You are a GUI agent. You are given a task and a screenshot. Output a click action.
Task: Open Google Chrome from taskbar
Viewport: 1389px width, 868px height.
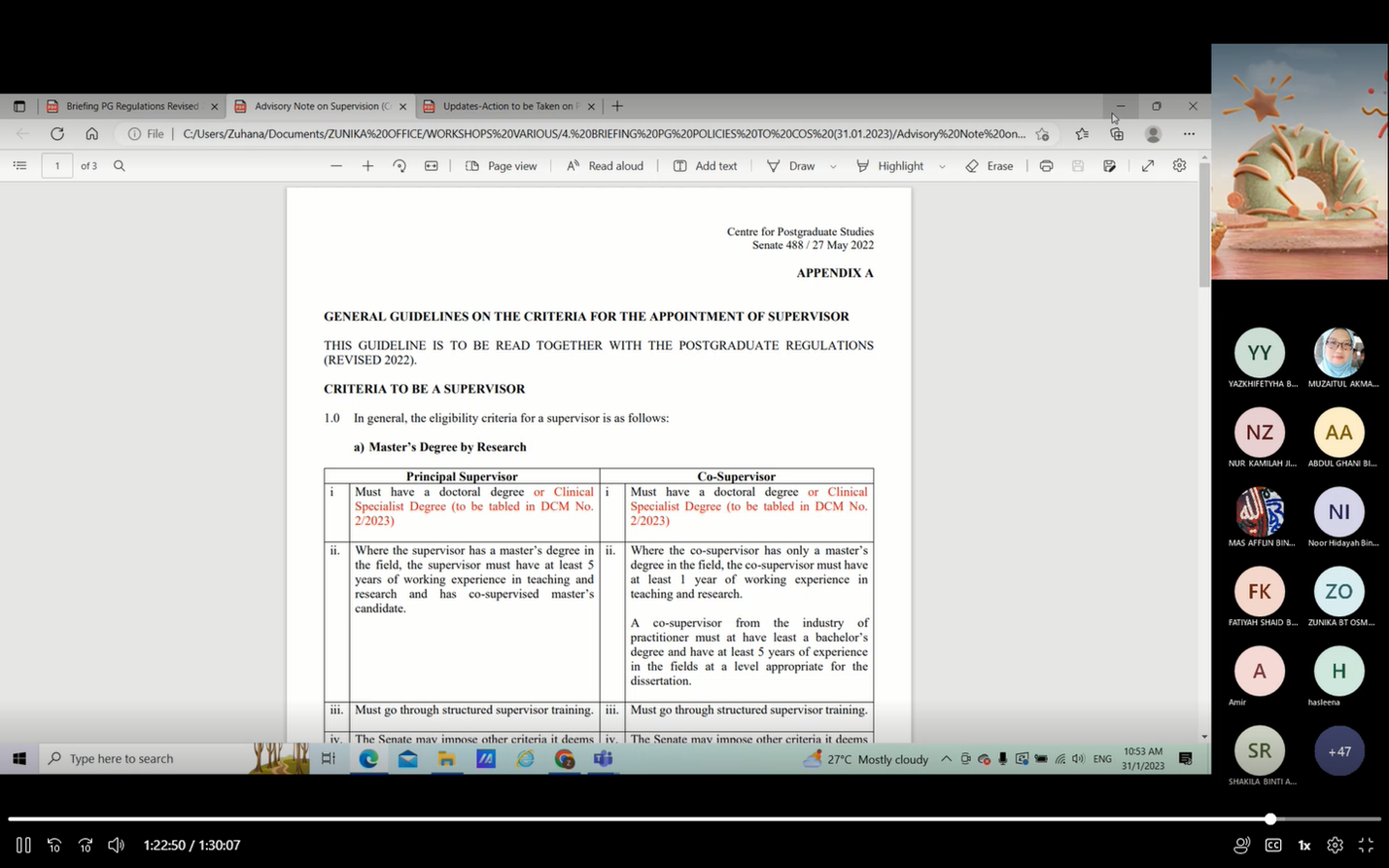click(x=565, y=758)
